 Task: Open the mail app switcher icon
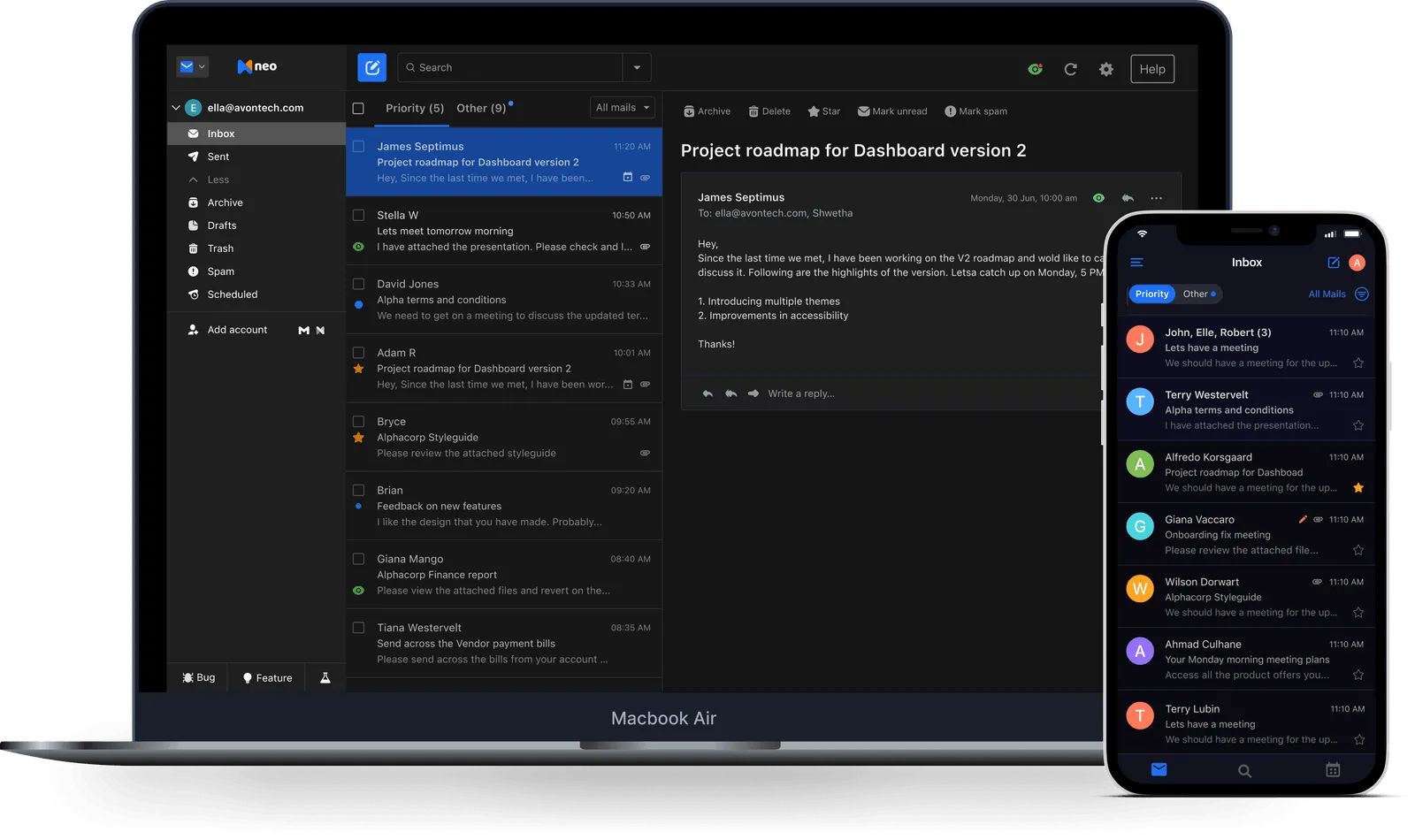click(192, 66)
